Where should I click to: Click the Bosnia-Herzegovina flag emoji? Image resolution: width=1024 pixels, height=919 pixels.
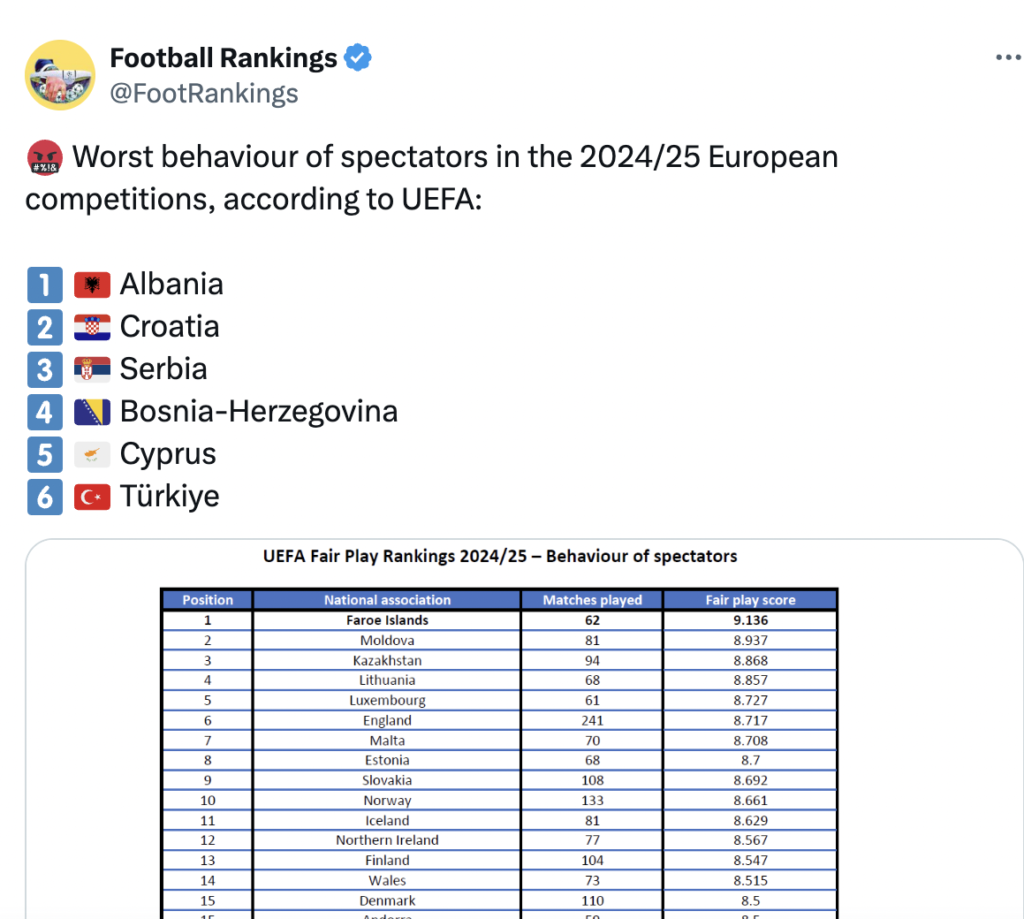(x=92, y=412)
